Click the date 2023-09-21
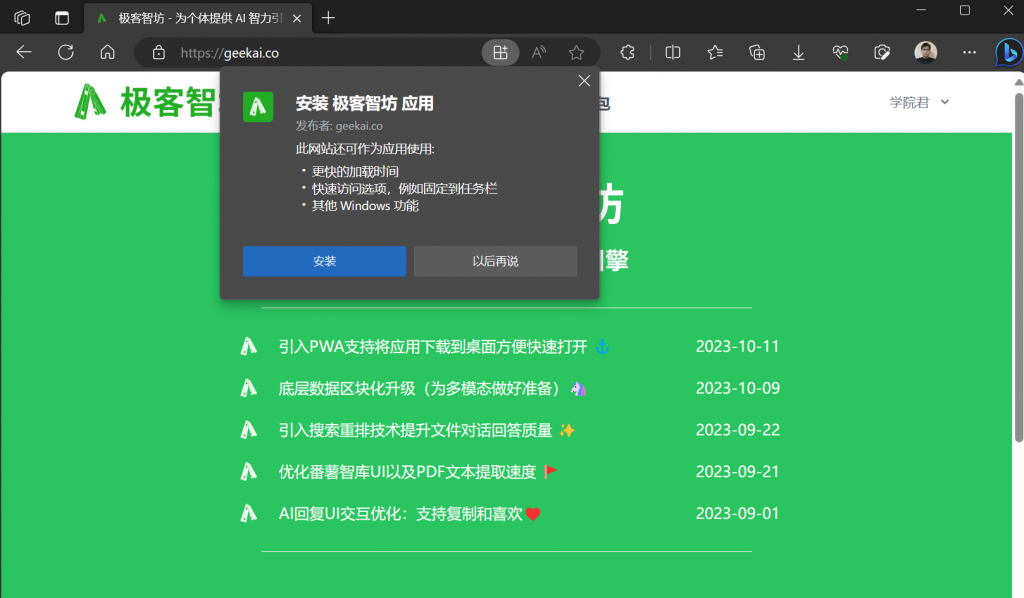Viewport: 1024px width, 598px height. tap(737, 472)
